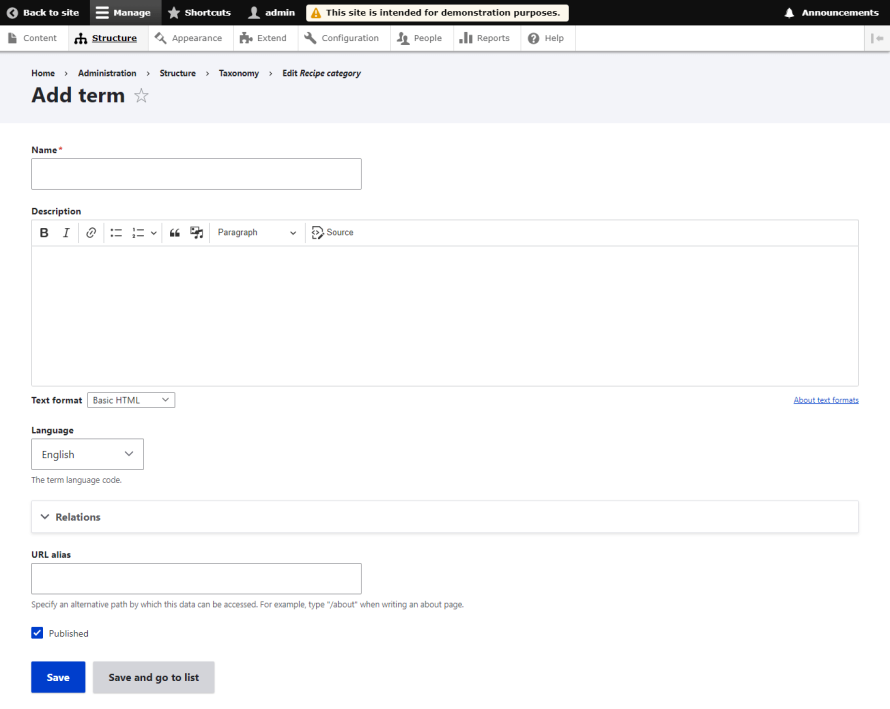Go to Administration breadcrumb
This screenshot has height=709, width=890.
click(107, 73)
